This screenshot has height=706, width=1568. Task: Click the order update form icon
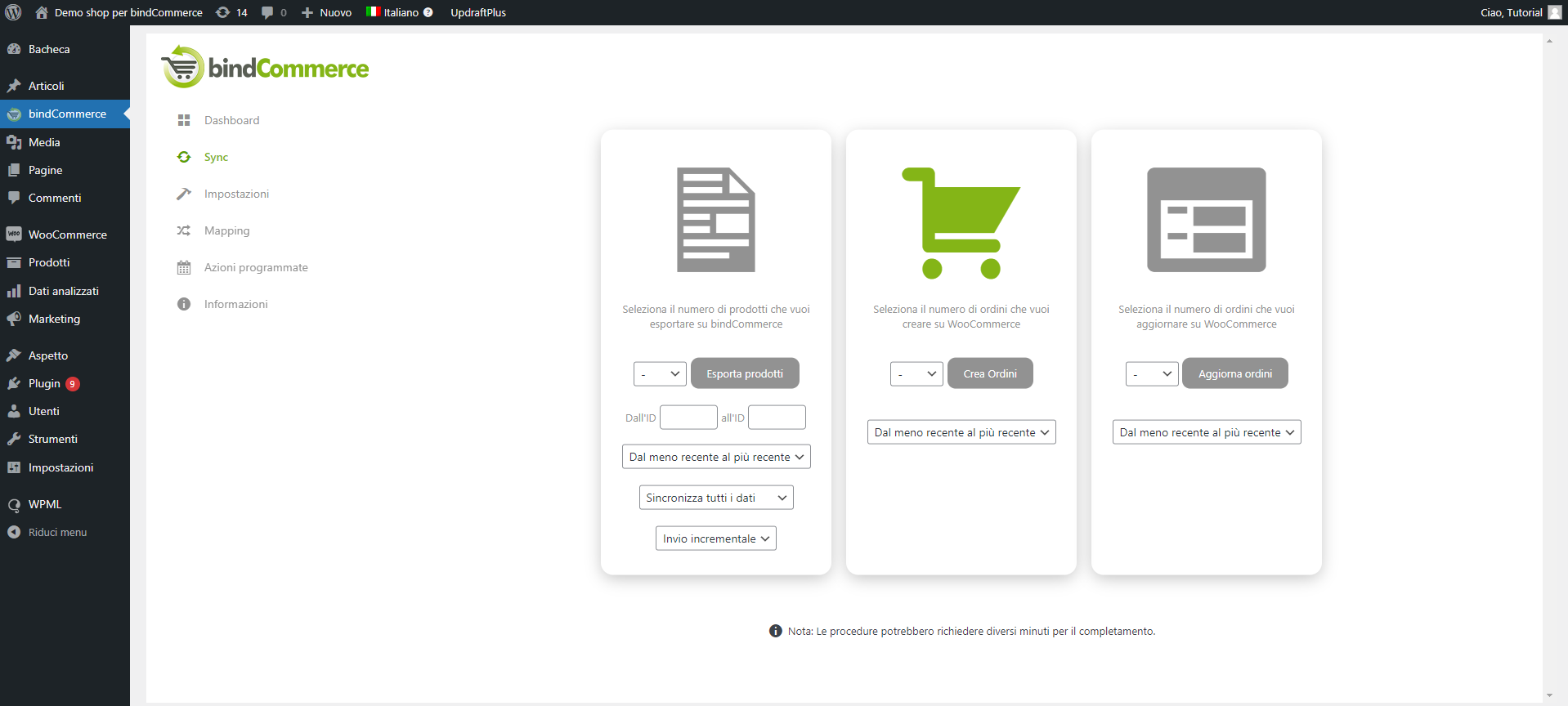tap(1207, 220)
